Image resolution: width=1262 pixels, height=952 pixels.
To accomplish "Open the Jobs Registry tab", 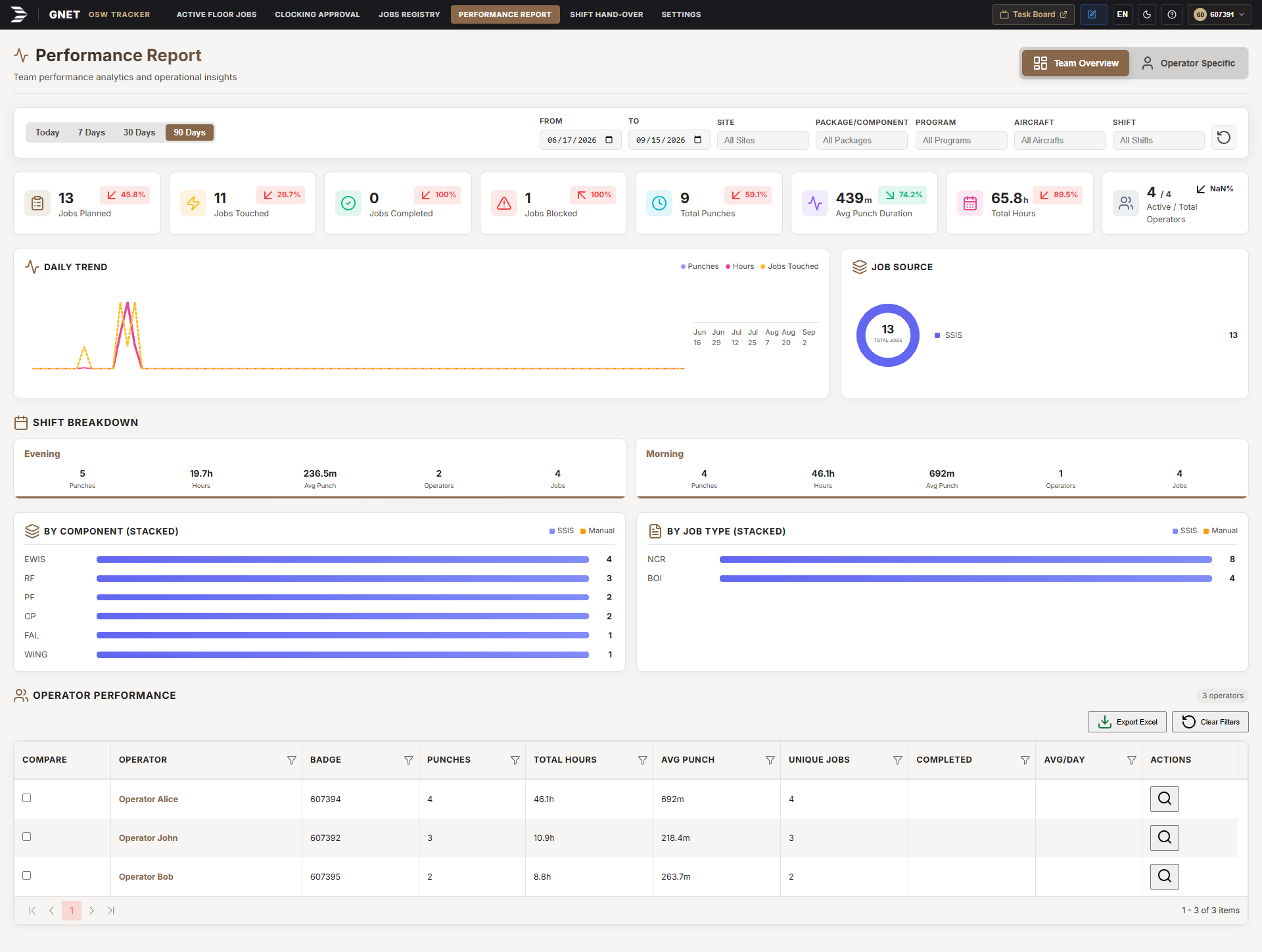I will point(409,14).
